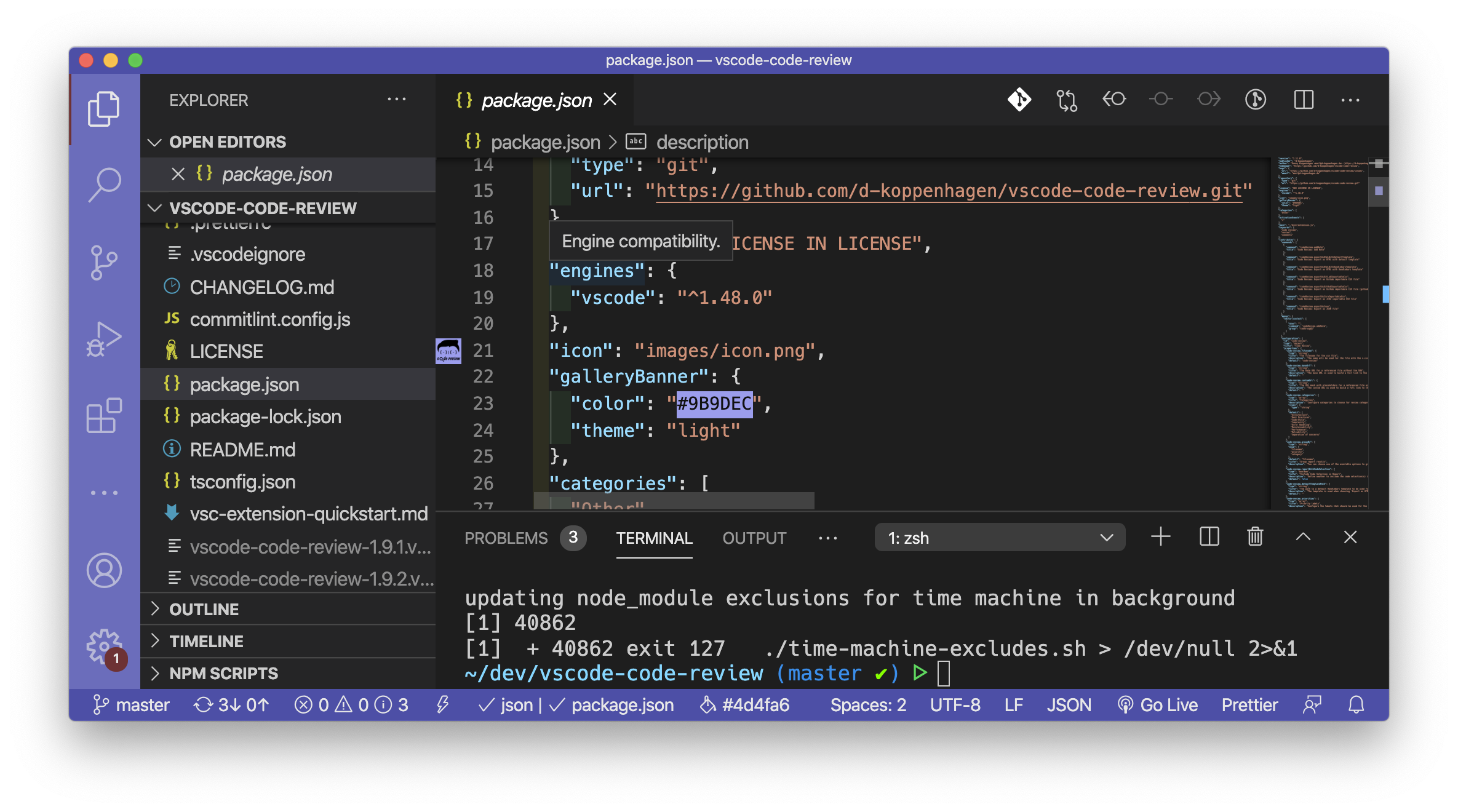Open the Source Control view

(104, 263)
